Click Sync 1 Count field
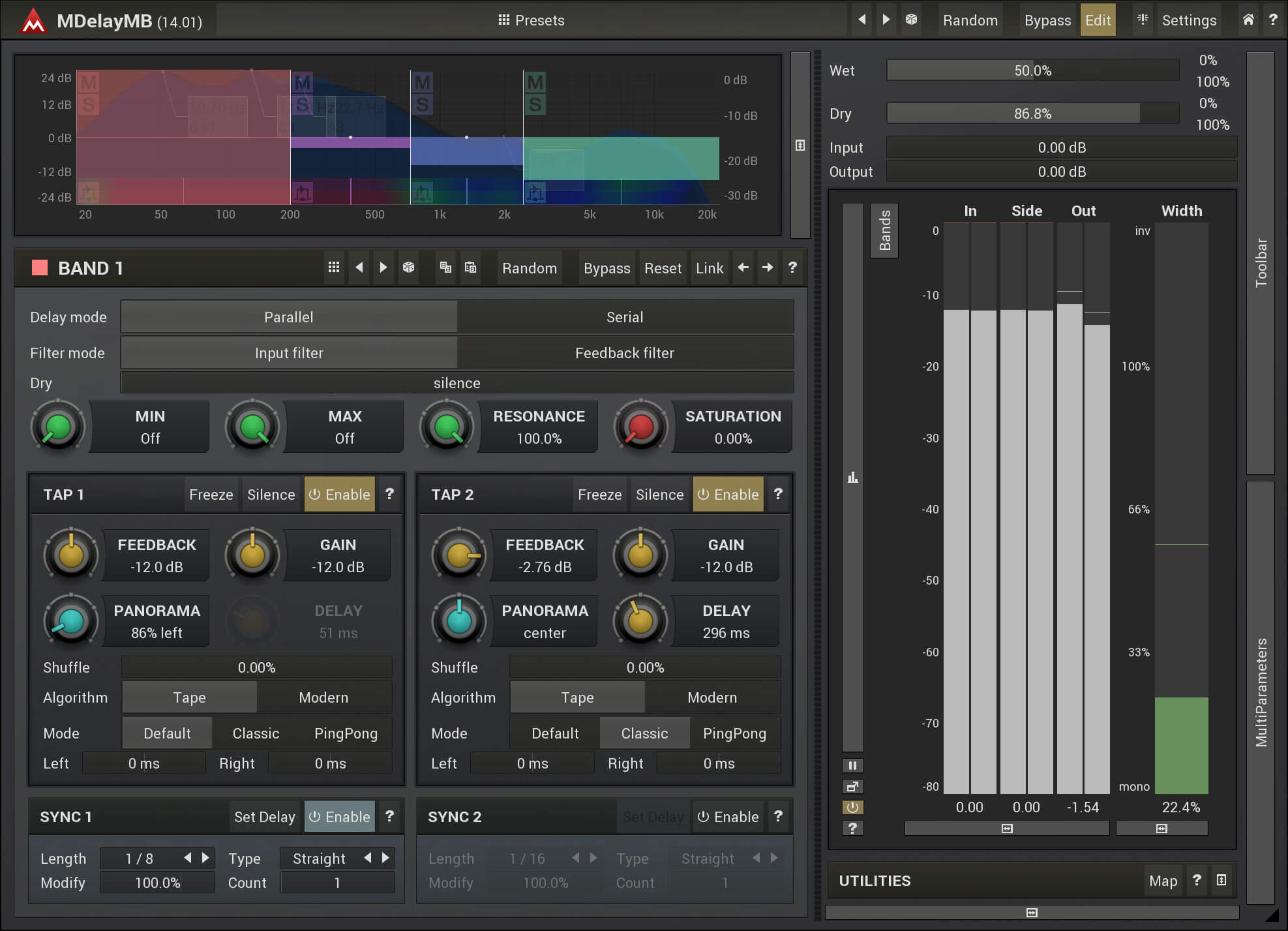 tap(337, 883)
